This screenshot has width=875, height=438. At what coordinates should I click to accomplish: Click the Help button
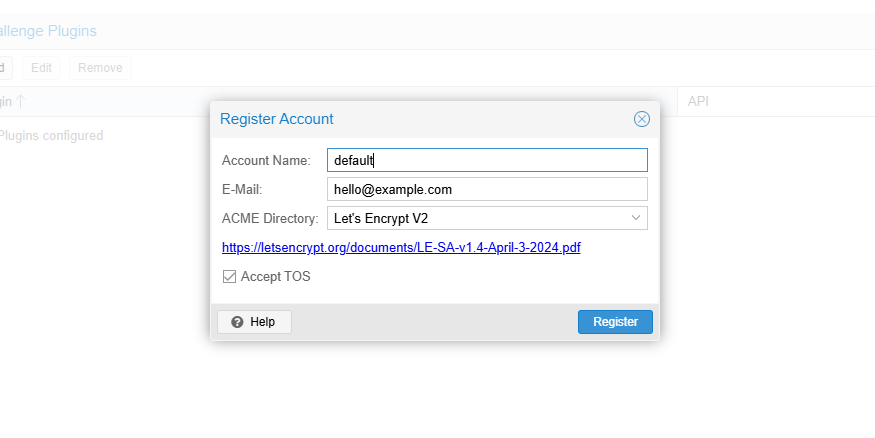tap(254, 322)
